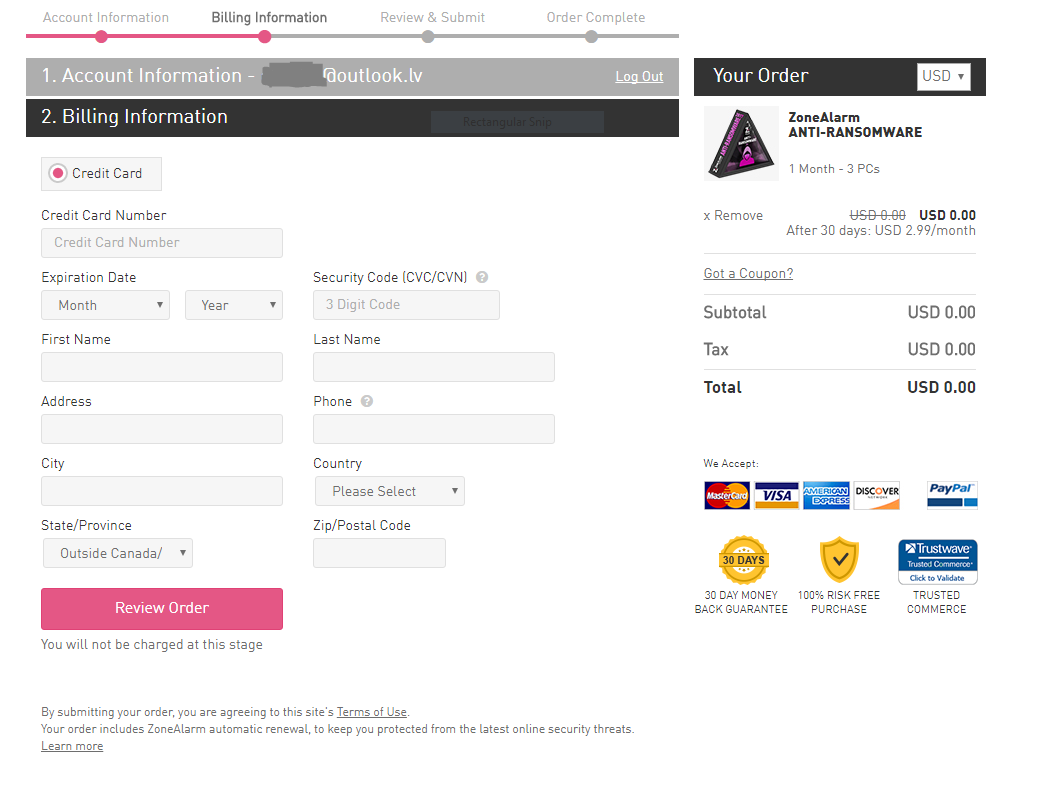Click the Address input field
The width and height of the screenshot is (1048, 793).
[x=162, y=429]
